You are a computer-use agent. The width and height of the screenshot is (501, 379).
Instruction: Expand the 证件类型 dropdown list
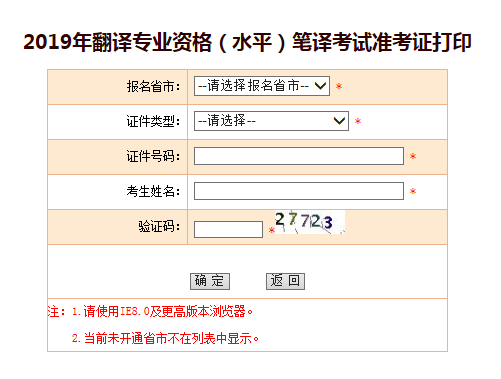[x=271, y=121]
